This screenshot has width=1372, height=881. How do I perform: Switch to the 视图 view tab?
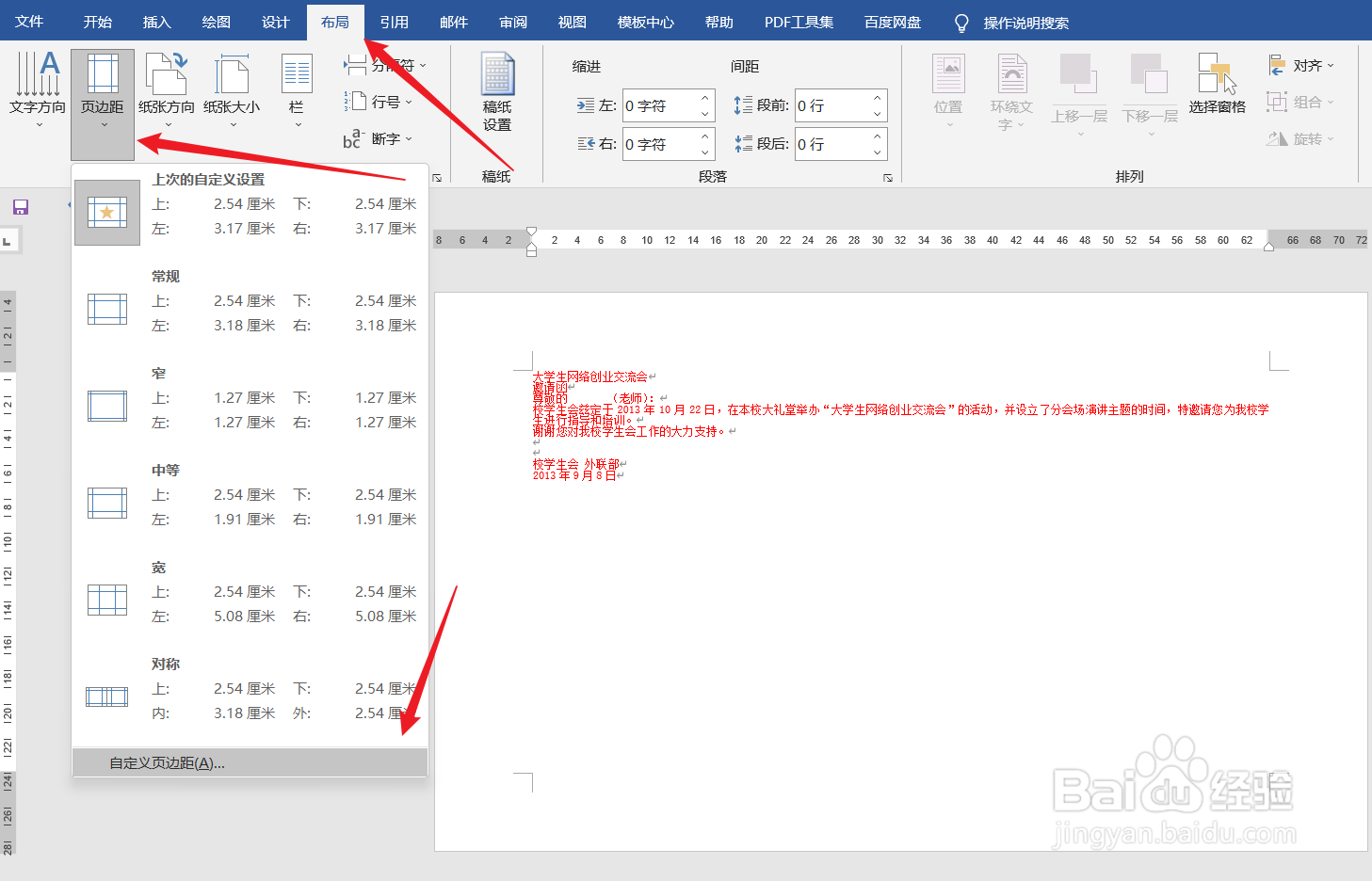tap(573, 22)
